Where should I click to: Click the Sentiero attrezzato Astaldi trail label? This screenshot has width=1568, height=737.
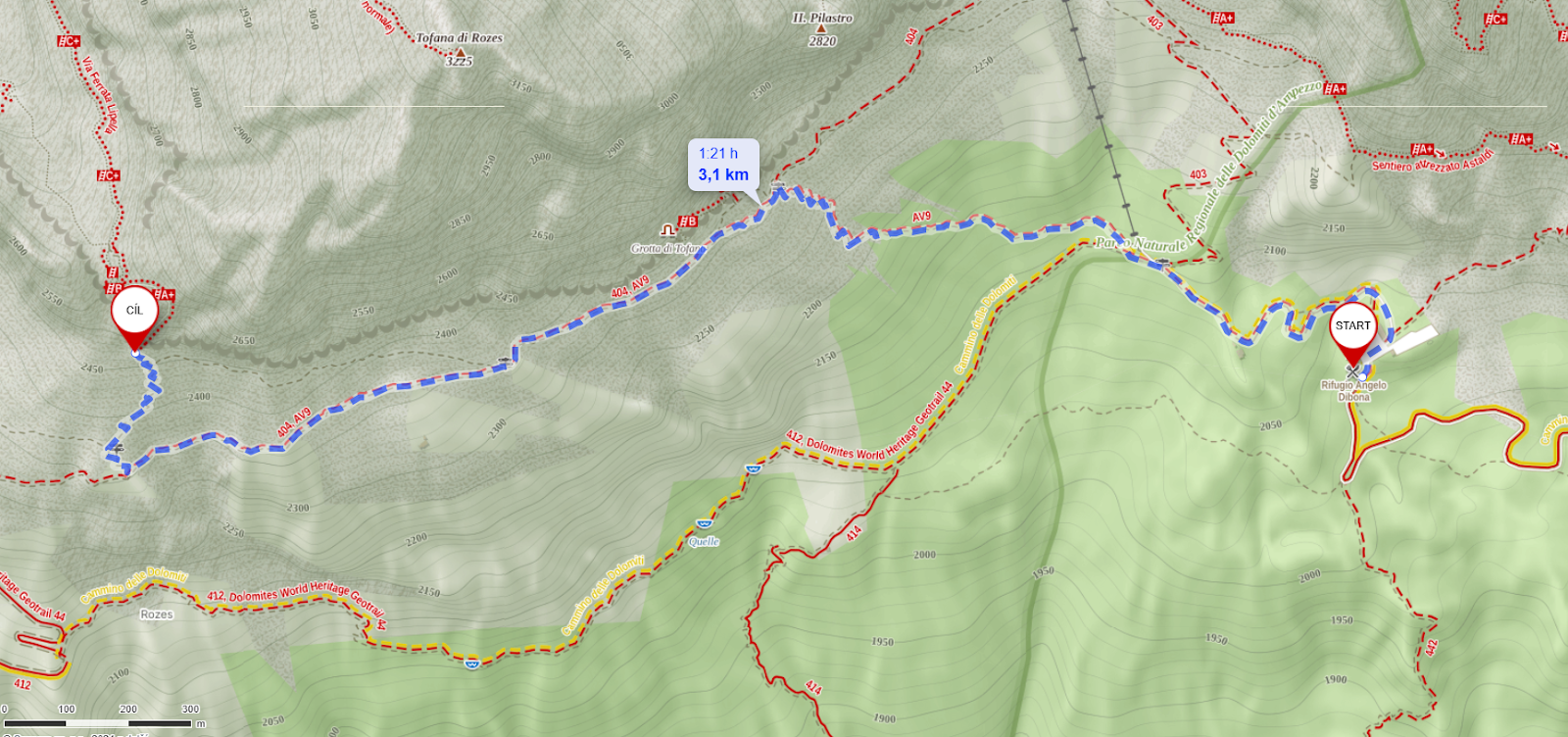point(1433,161)
